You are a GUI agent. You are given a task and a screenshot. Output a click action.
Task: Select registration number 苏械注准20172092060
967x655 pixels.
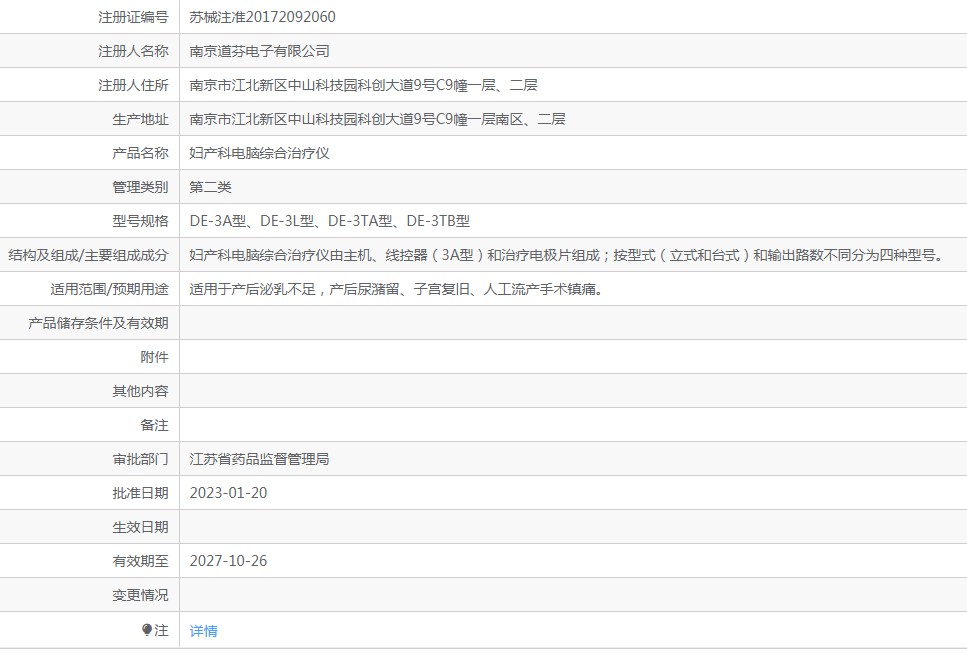[x=263, y=17]
